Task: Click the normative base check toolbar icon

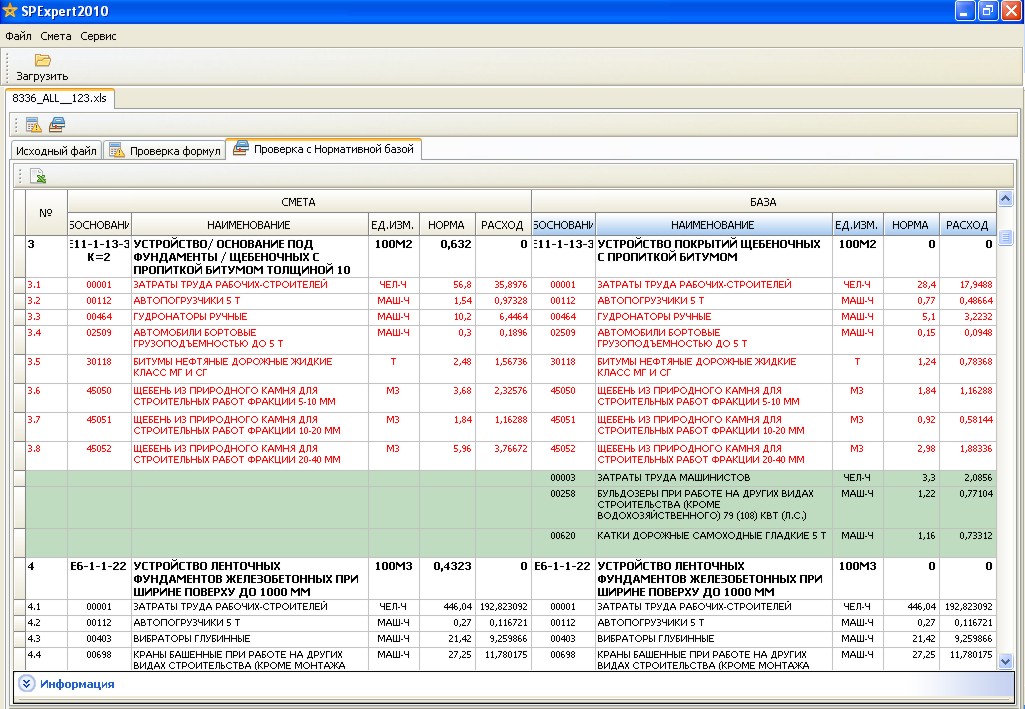Action: click(57, 125)
